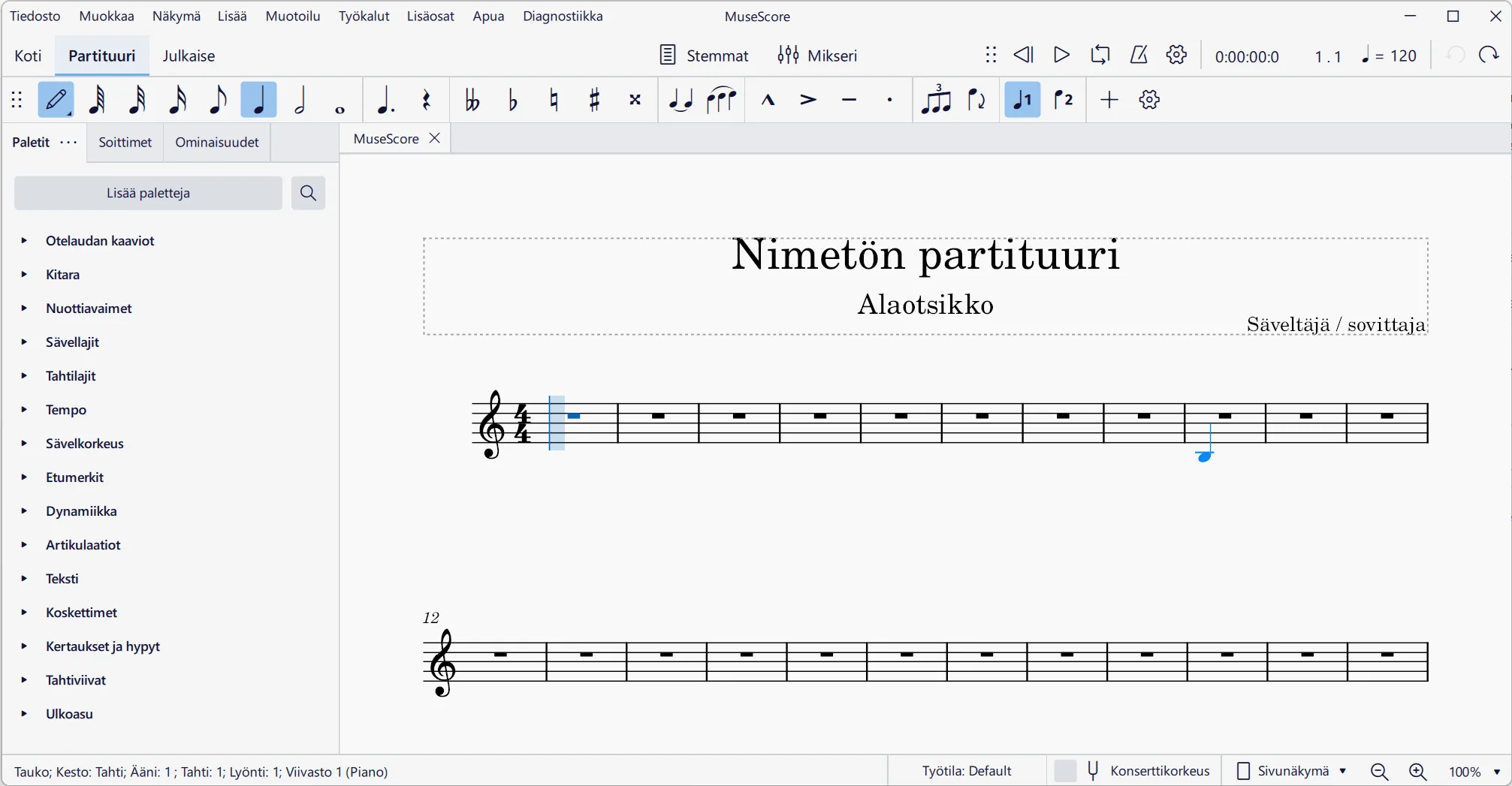Image resolution: width=1512 pixels, height=786 pixels.
Task: Add tenuto articulation
Action: point(849,100)
